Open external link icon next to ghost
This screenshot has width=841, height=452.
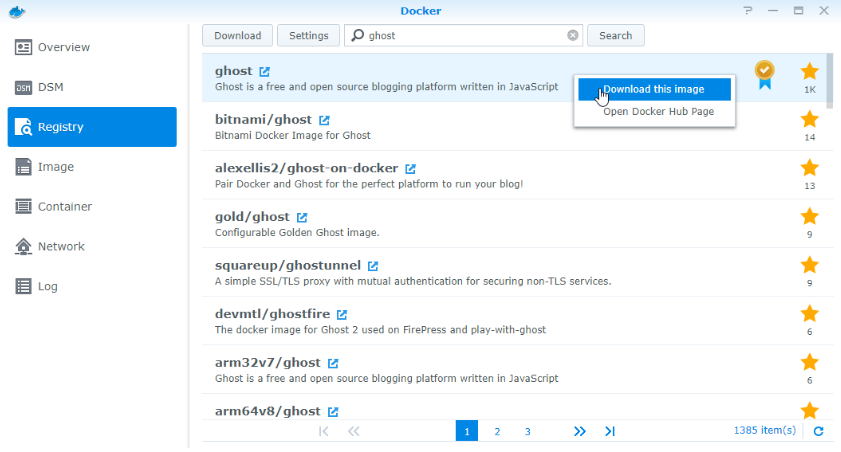point(264,71)
